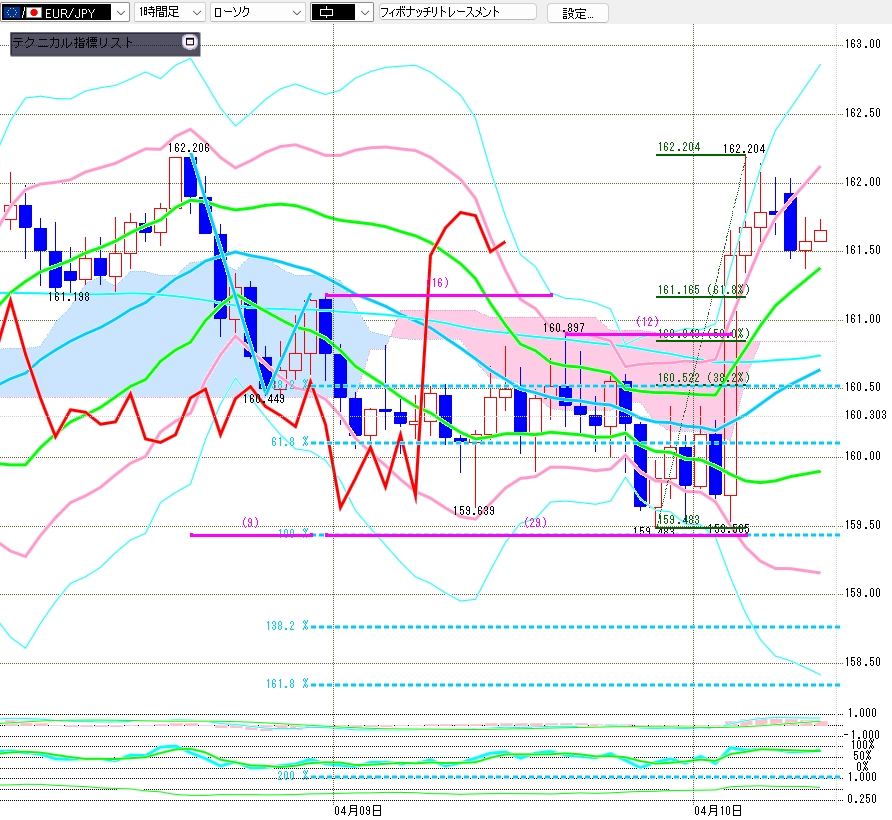Click the 04月10日 date axis label
The width and height of the screenshot is (892, 820).
click(718, 811)
